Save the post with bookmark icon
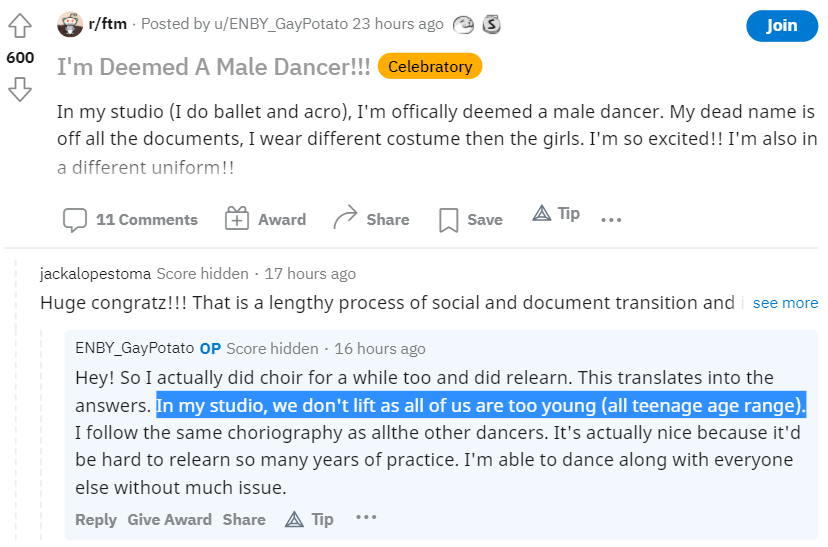The height and width of the screenshot is (547, 828). coord(448,220)
